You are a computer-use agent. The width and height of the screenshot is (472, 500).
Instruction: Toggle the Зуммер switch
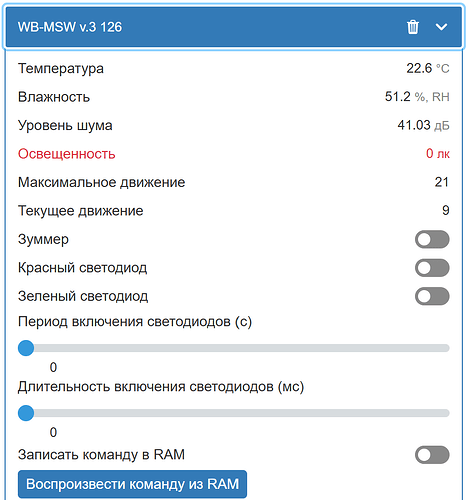click(x=432, y=239)
